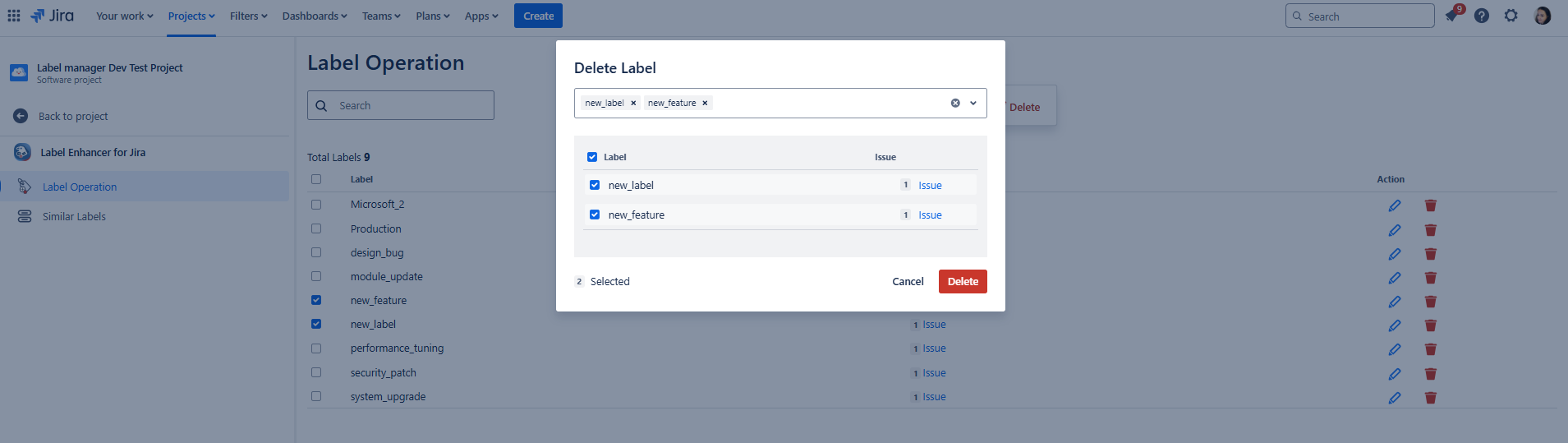
Task: Go to Jira home via logo
Action: (x=53, y=16)
